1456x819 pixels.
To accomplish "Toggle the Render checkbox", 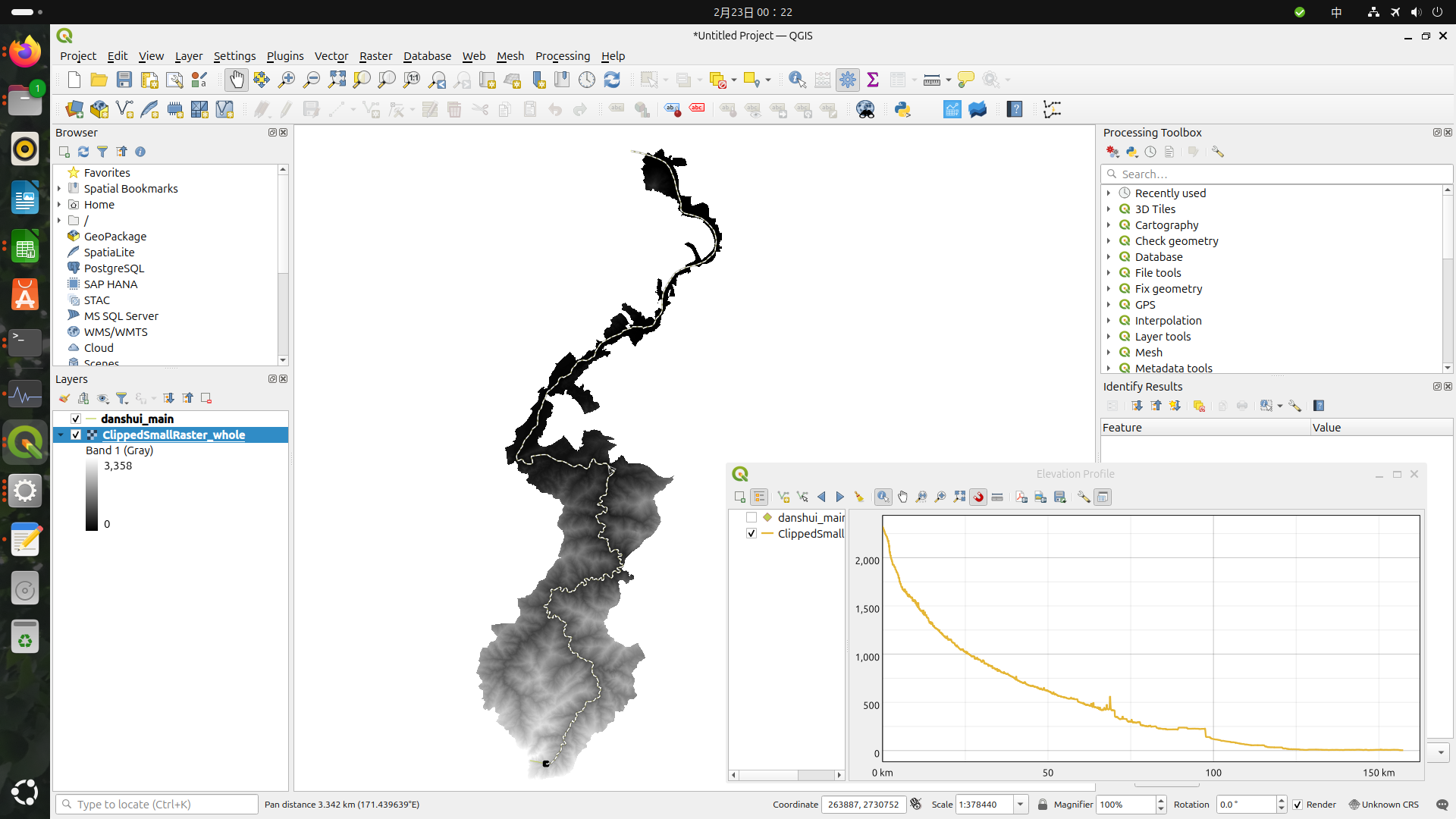I will (x=1298, y=805).
